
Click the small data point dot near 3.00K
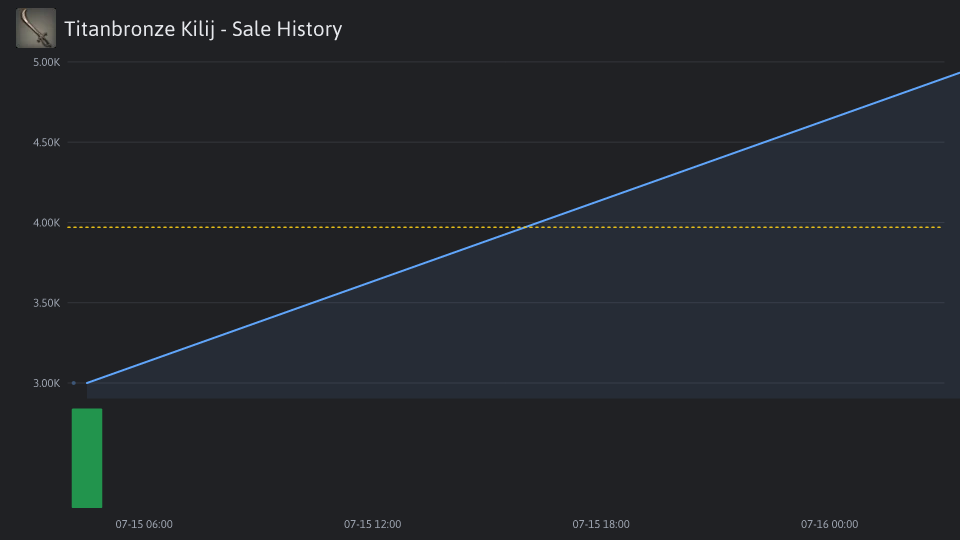tap(73, 383)
